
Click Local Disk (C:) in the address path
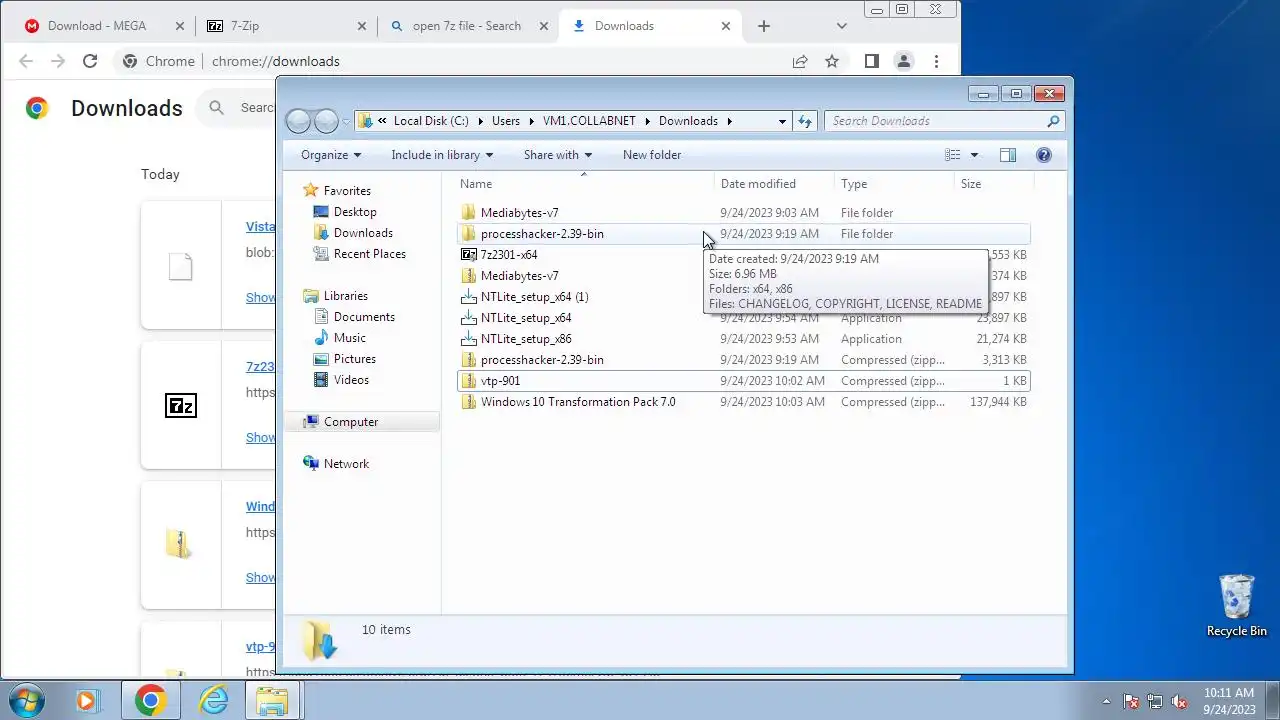pyautogui.click(x=431, y=121)
